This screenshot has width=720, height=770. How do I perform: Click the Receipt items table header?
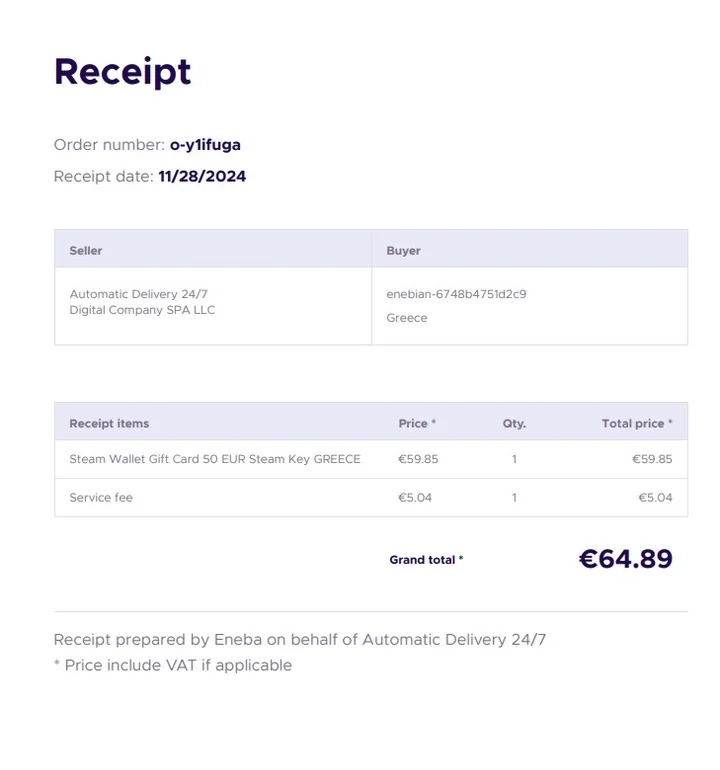(109, 424)
